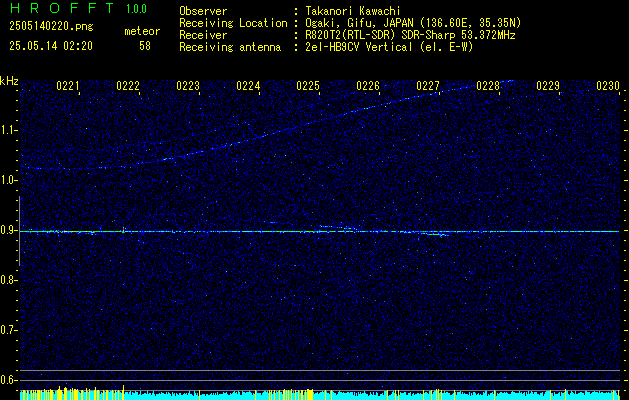Click the kHz axis unit label
Viewport: 629px width, 400px height.
9,81
